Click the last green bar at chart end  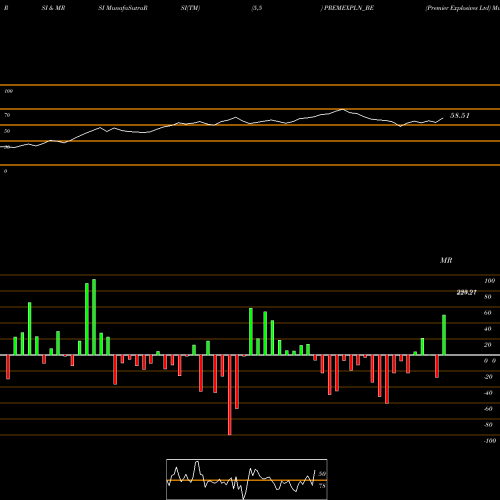pyautogui.click(x=444, y=335)
